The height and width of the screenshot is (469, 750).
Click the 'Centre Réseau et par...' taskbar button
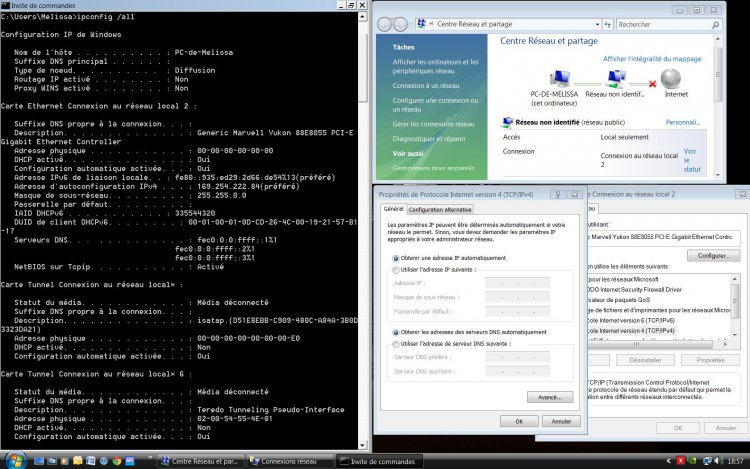[x=200, y=461]
